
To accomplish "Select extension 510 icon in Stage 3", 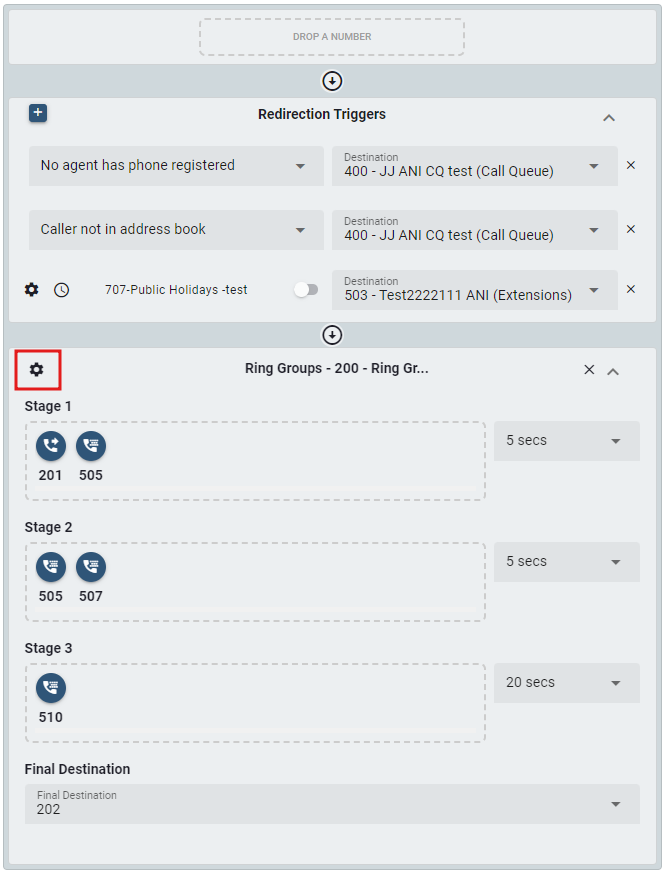I will pyautogui.click(x=51, y=688).
